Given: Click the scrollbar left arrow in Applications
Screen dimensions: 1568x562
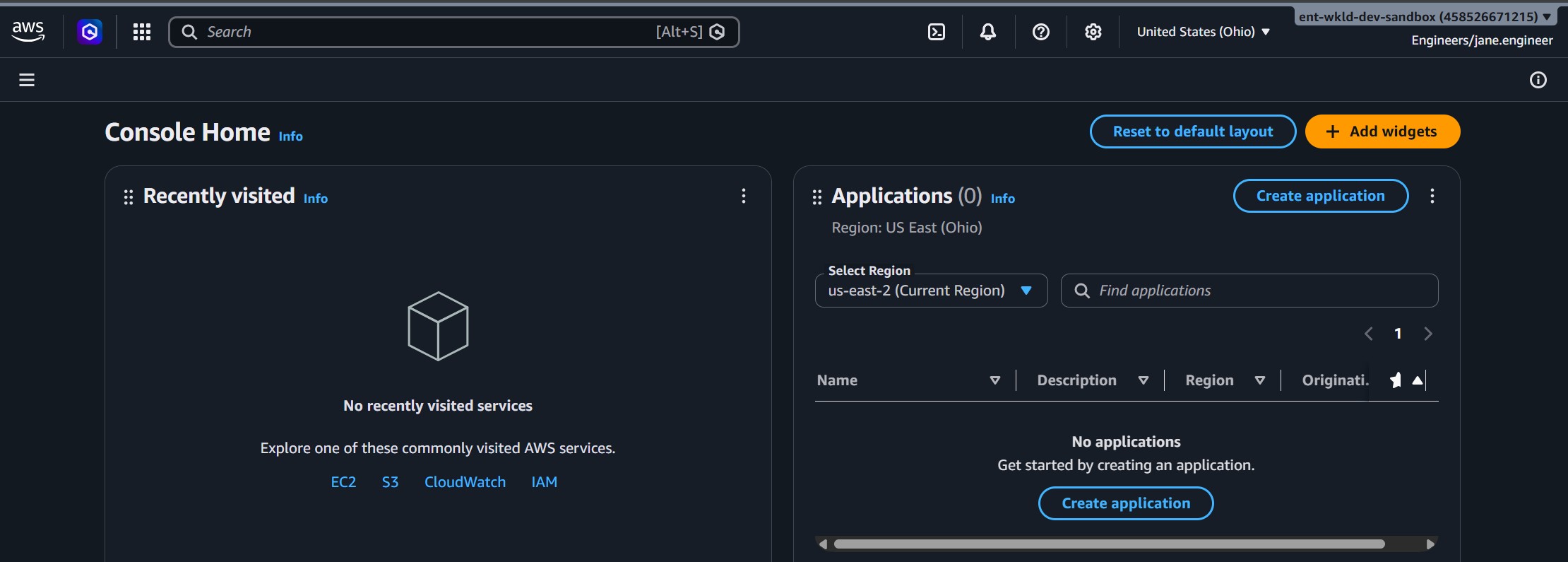Looking at the screenshot, I should 823,544.
